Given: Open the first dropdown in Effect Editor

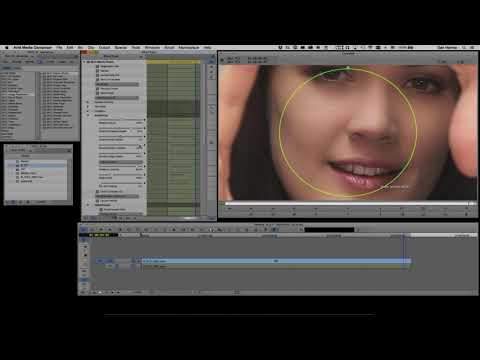Looking at the screenshot, I should pos(117,84).
